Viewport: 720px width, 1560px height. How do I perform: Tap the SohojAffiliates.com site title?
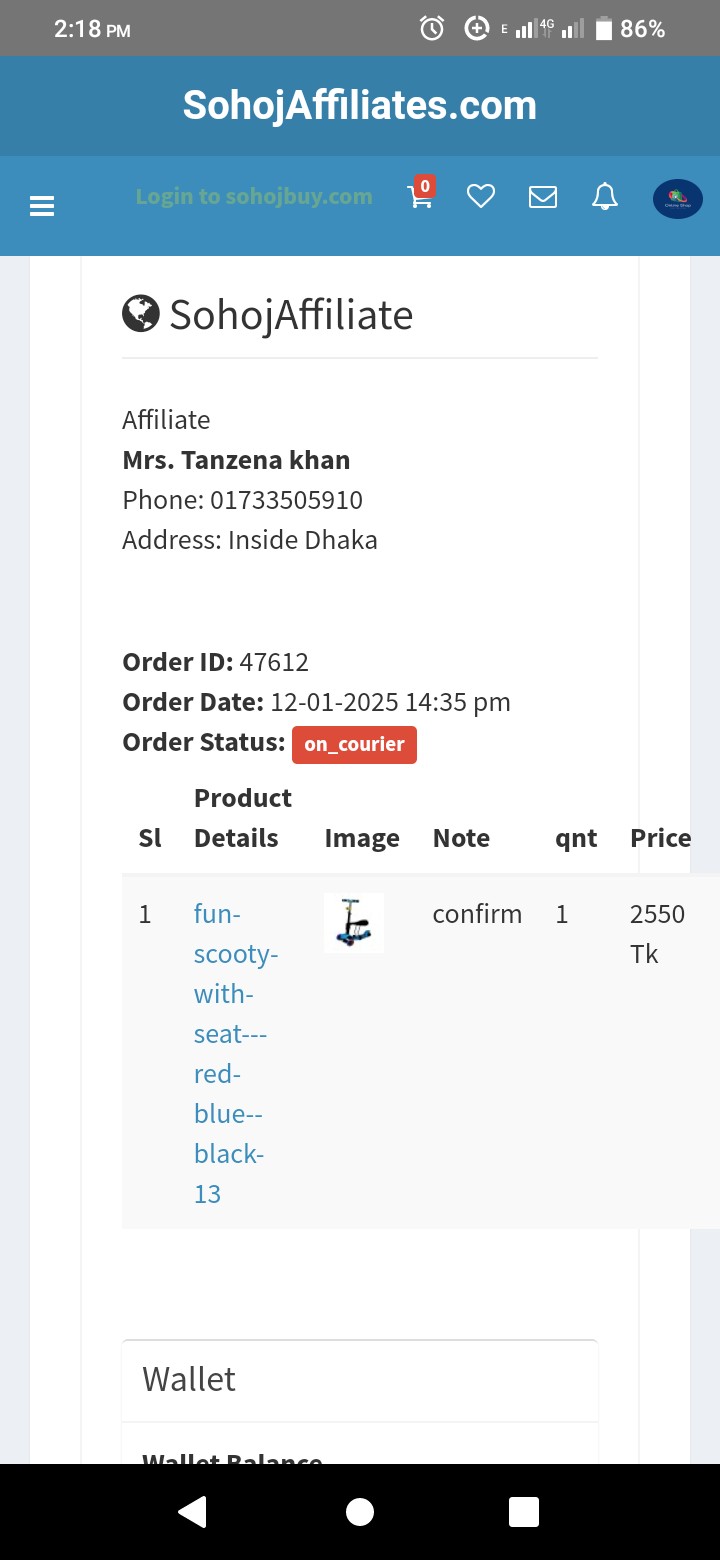[x=360, y=105]
